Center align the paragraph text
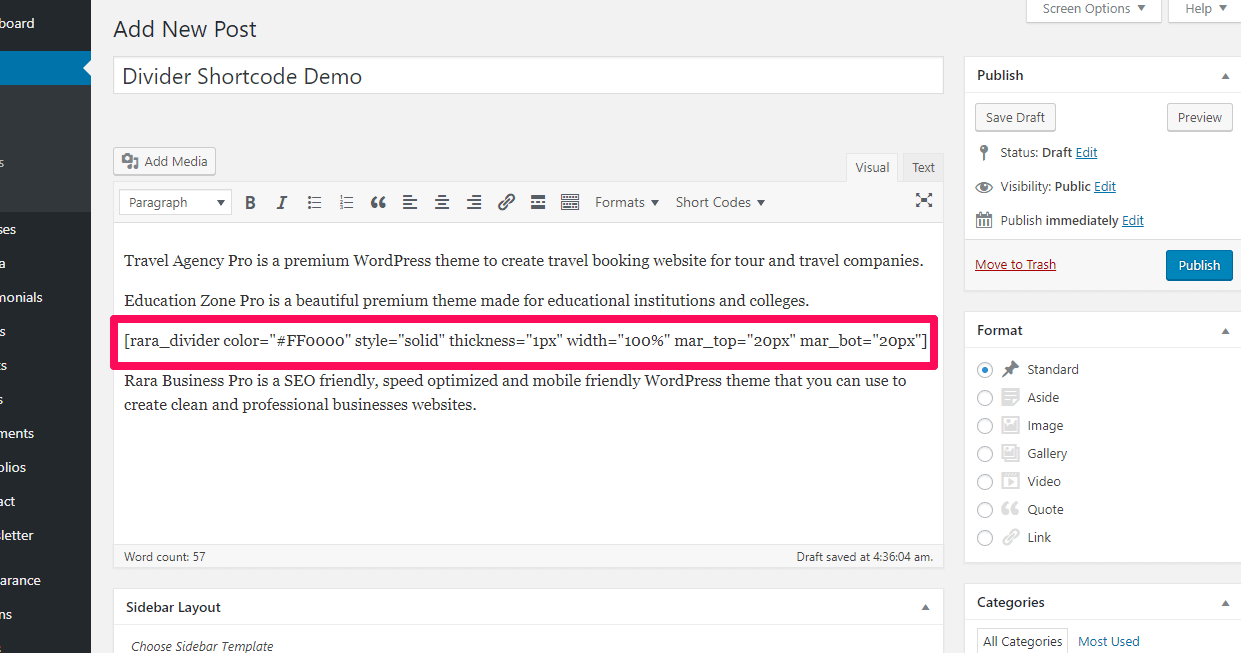Viewport: 1241px width, 653px height. (x=442, y=202)
